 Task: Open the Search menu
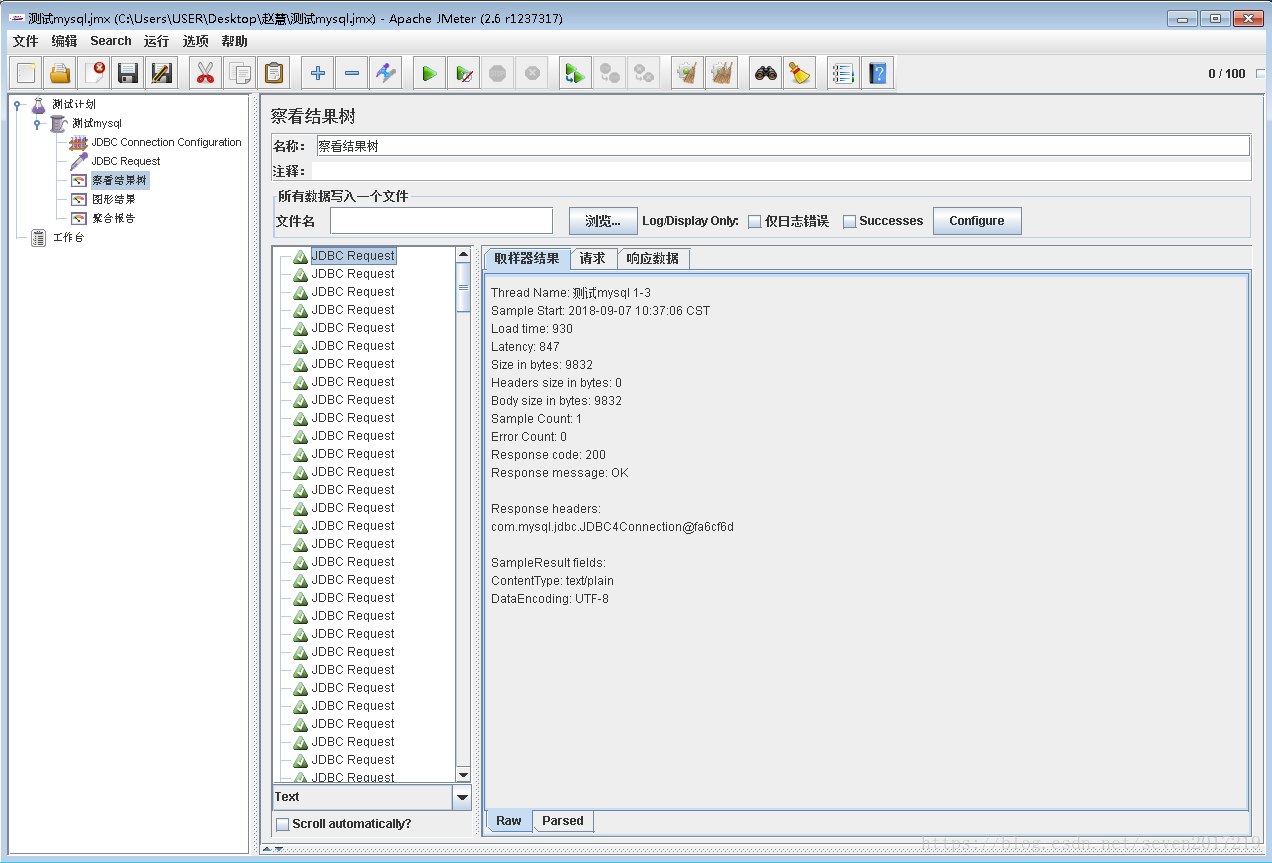pos(111,41)
